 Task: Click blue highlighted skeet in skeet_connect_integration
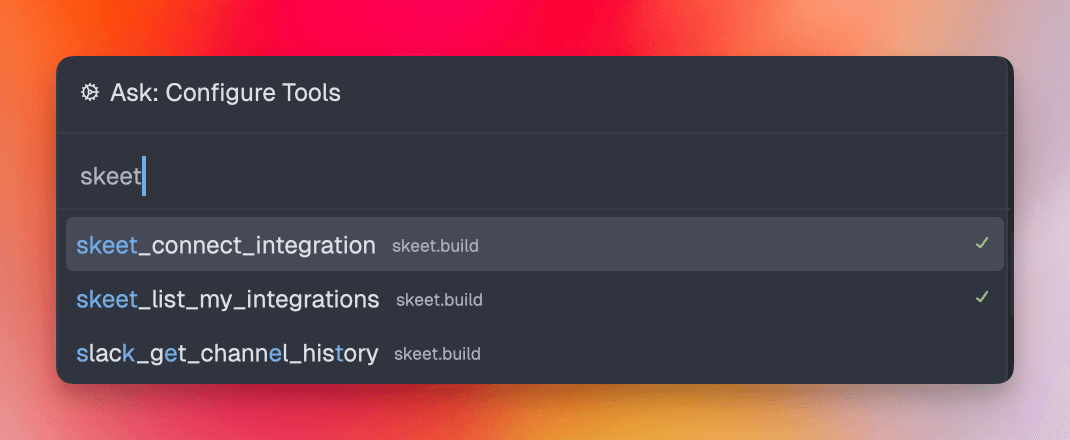[107, 245]
